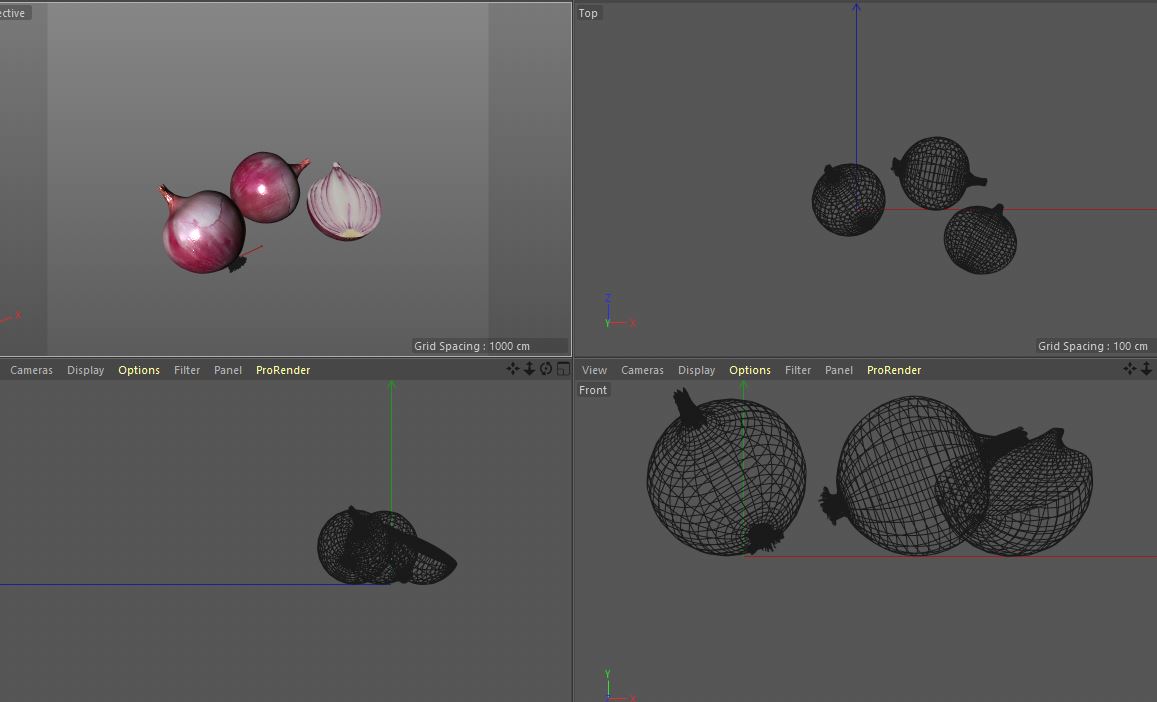
Task: Open Panel menu in the Front viewport
Action: tap(839, 370)
